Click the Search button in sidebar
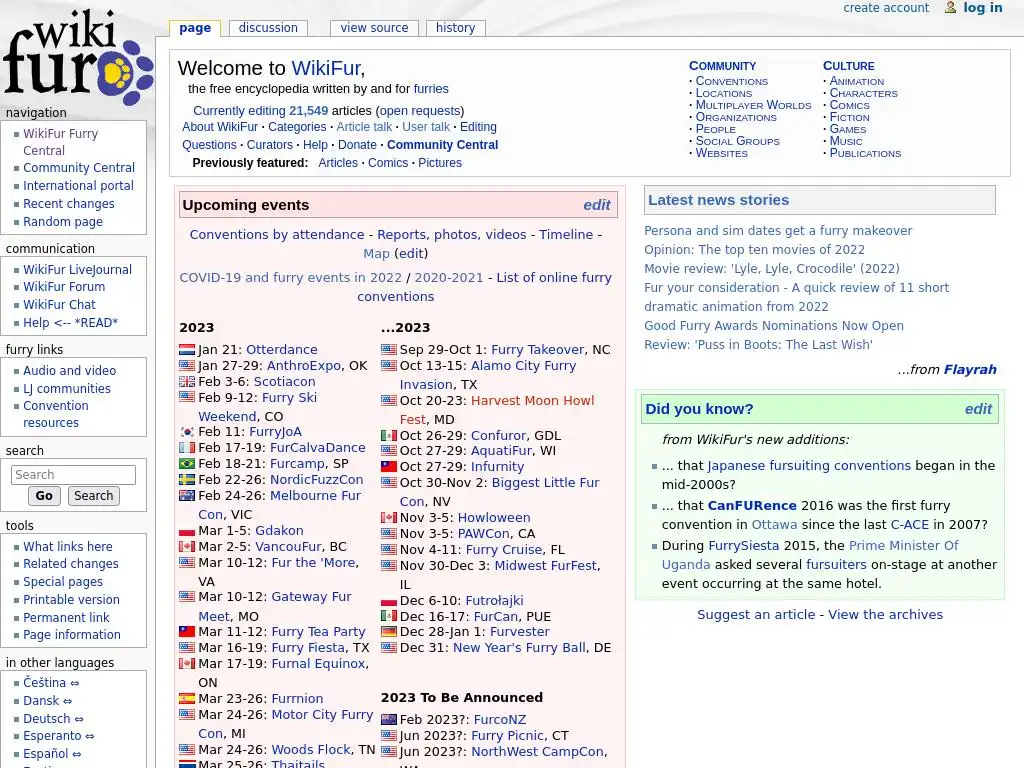The height and width of the screenshot is (768, 1024). point(93,496)
